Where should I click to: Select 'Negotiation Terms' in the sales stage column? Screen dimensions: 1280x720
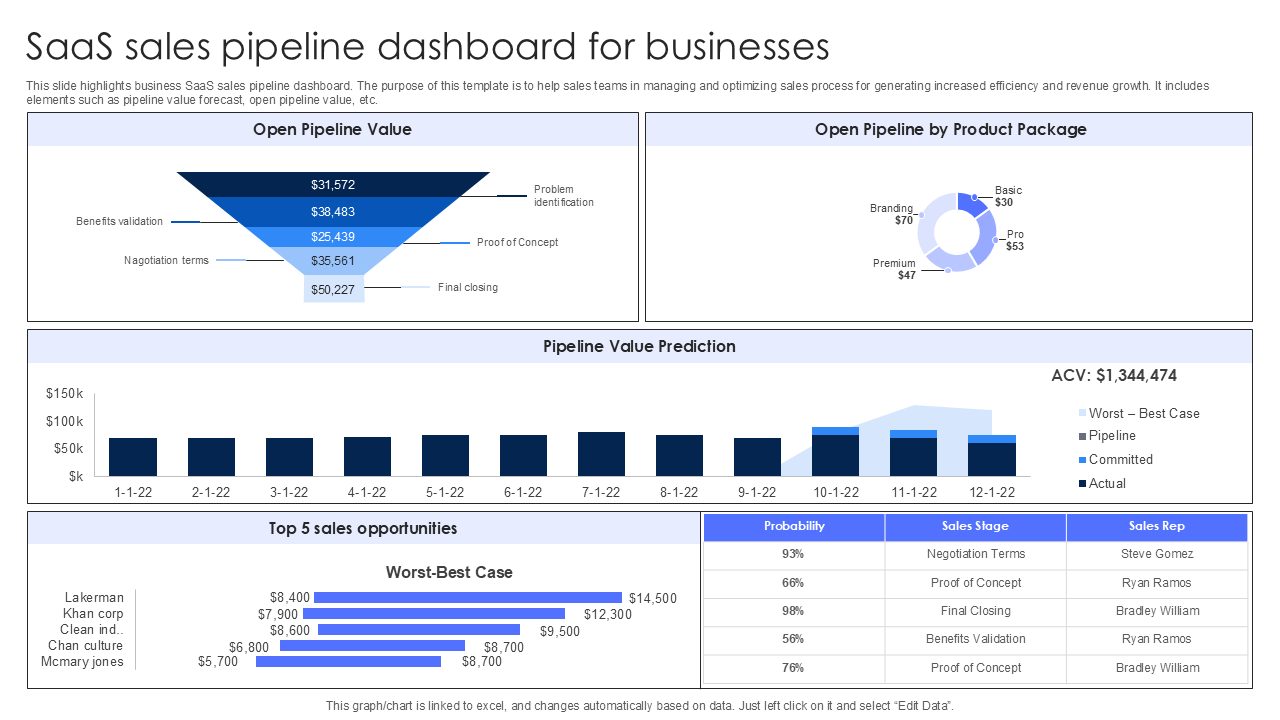pos(976,554)
